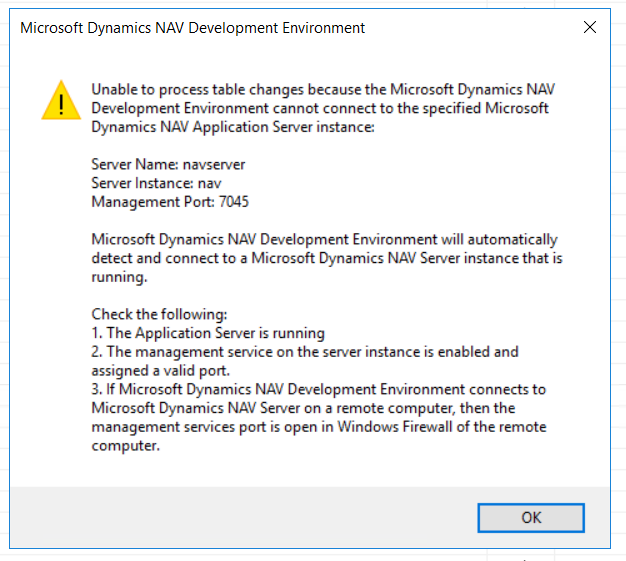
Task: Close the error dialog with the X
Action: (590, 28)
